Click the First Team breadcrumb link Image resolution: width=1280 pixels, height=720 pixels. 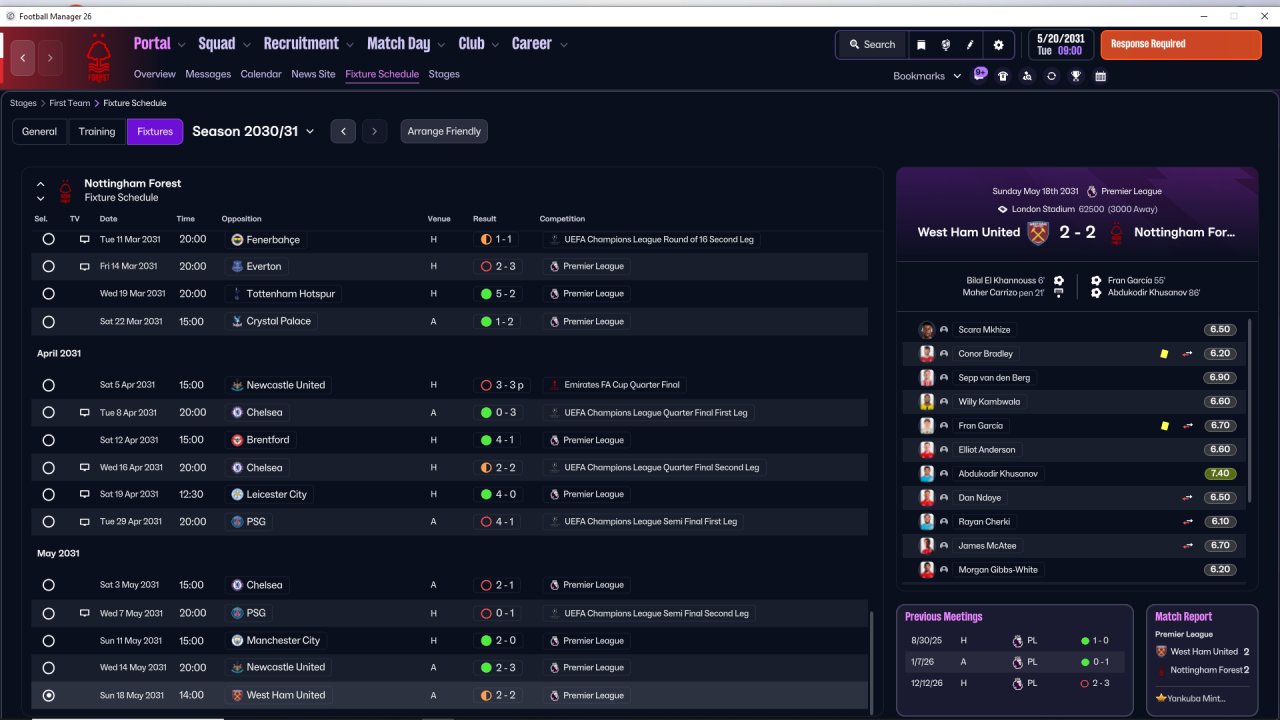(x=70, y=103)
